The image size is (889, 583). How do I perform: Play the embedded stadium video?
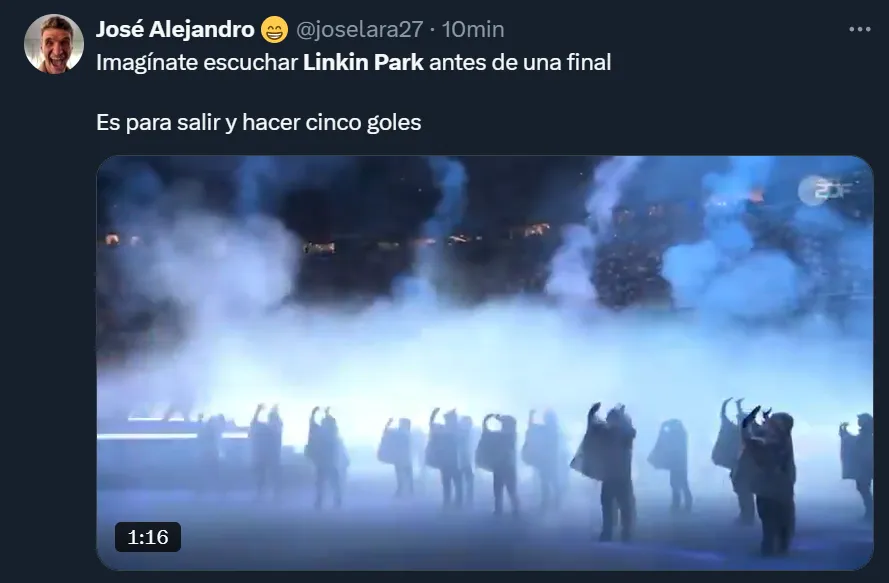click(485, 363)
